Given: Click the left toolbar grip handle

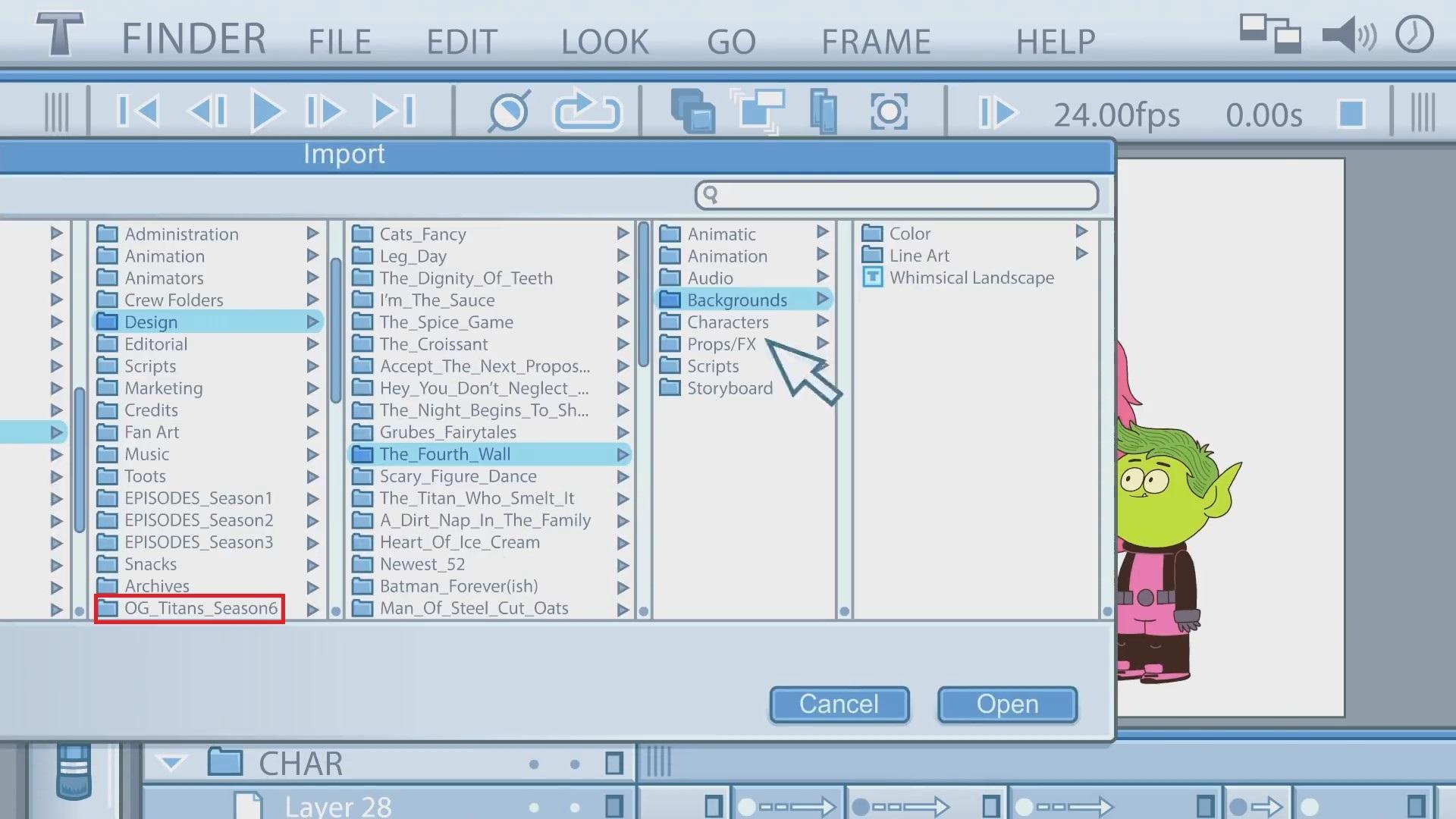Looking at the screenshot, I should [x=56, y=112].
